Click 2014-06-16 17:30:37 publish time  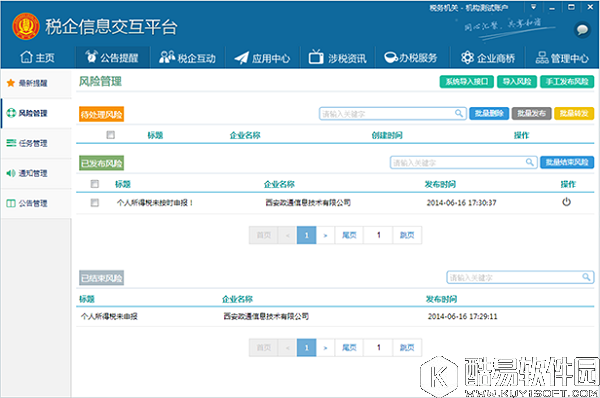pos(461,203)
